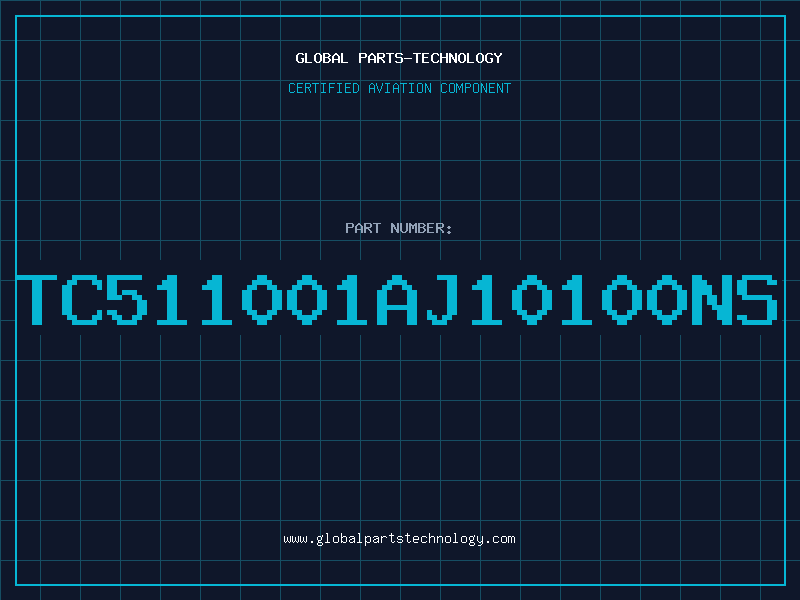Select part number TC511001AJ10100NS
The width and height of the screenshot is (800, 600).
coord(397,300)
